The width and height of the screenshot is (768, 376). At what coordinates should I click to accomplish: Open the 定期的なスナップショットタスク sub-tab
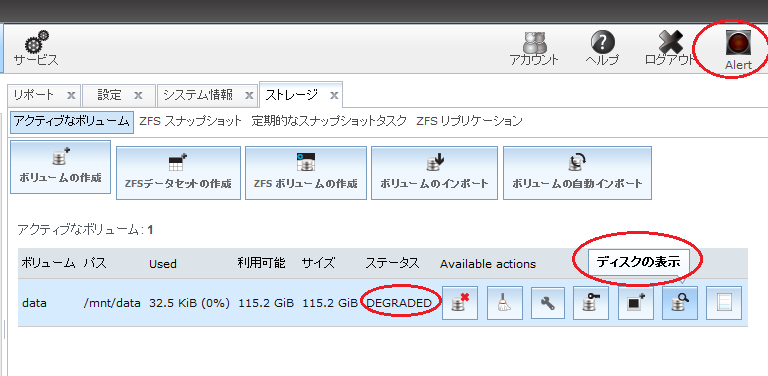pyautogui.click(x=329, y=121)
